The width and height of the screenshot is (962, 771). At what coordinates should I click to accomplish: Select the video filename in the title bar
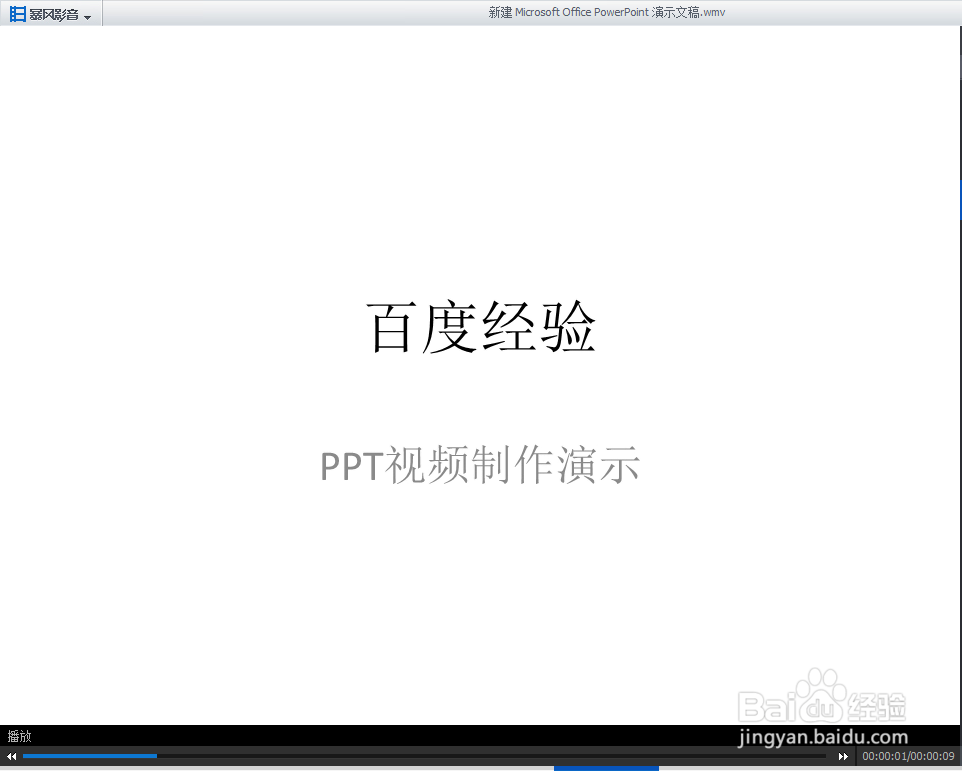point(605,12)
